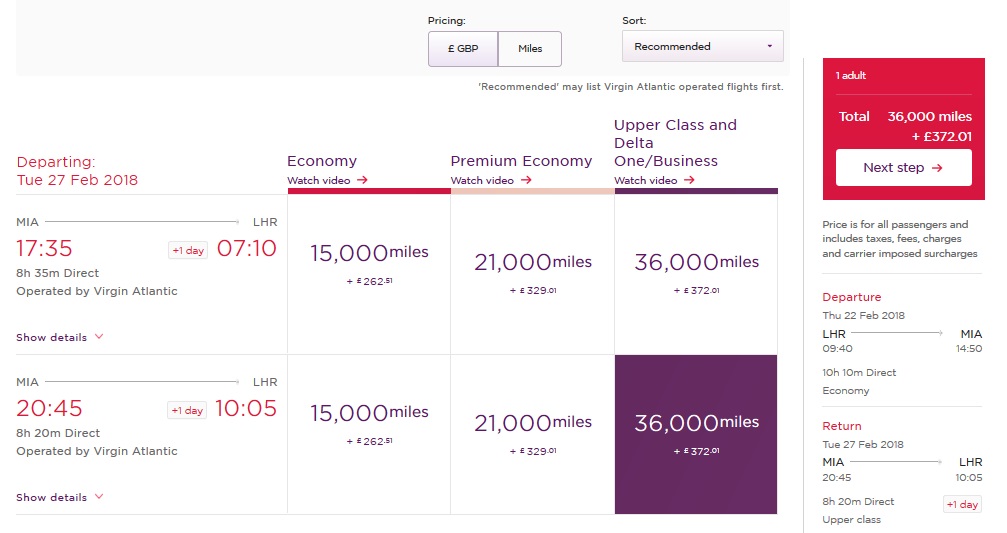This screenshot has width=1007, height=533.
Task: Click selected purple Upper Class 36,000 miles cell
Action: point(696,434)
